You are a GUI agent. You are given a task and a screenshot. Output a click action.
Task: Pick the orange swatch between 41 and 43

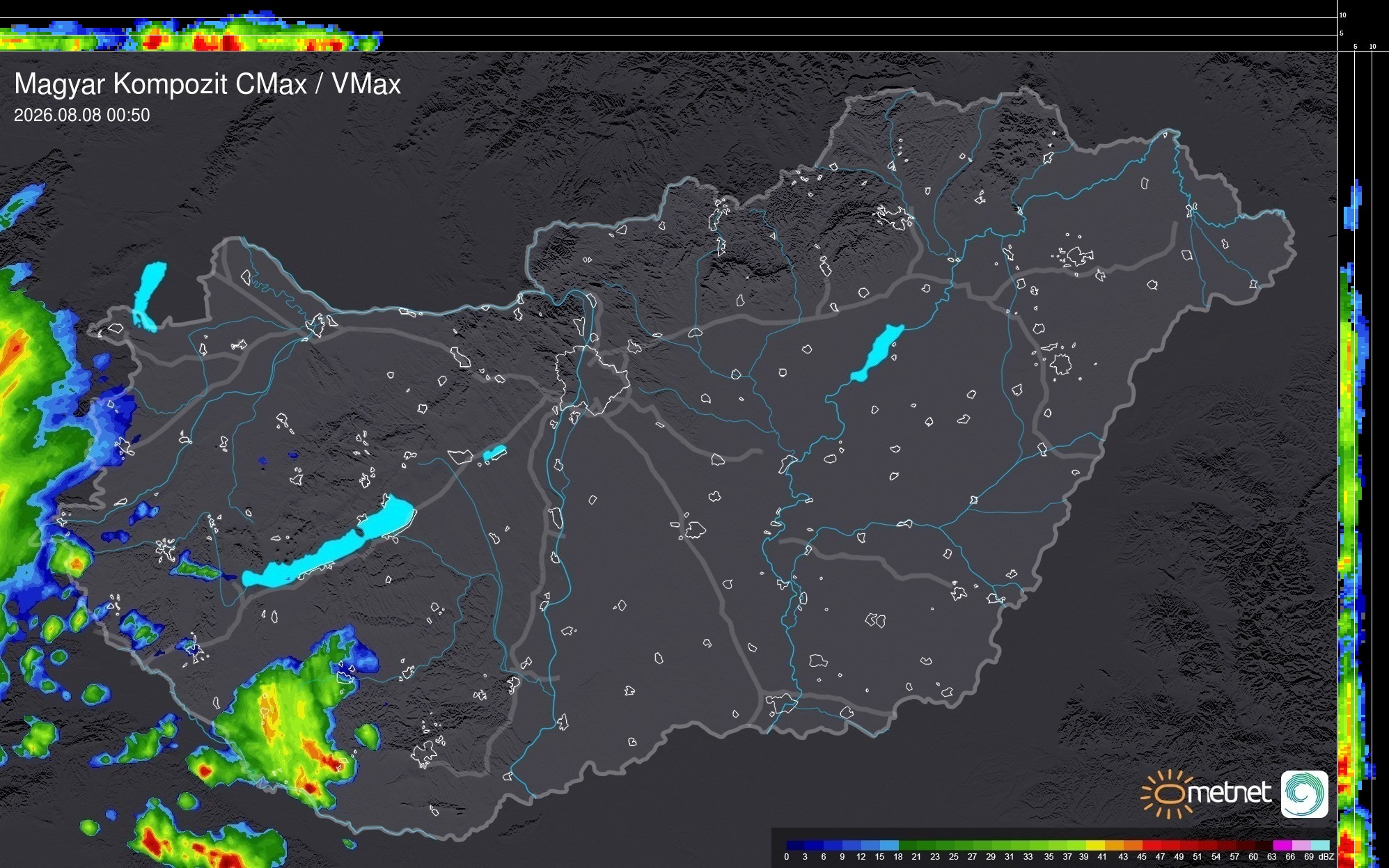coord(1115,845)
